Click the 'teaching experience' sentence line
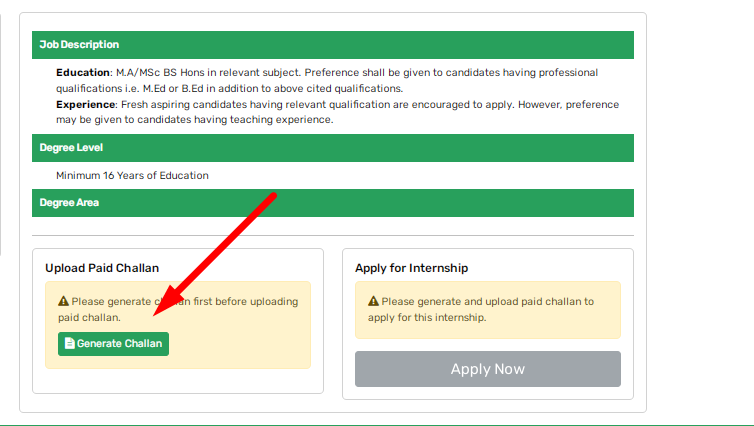 click(x=194, y=120)
